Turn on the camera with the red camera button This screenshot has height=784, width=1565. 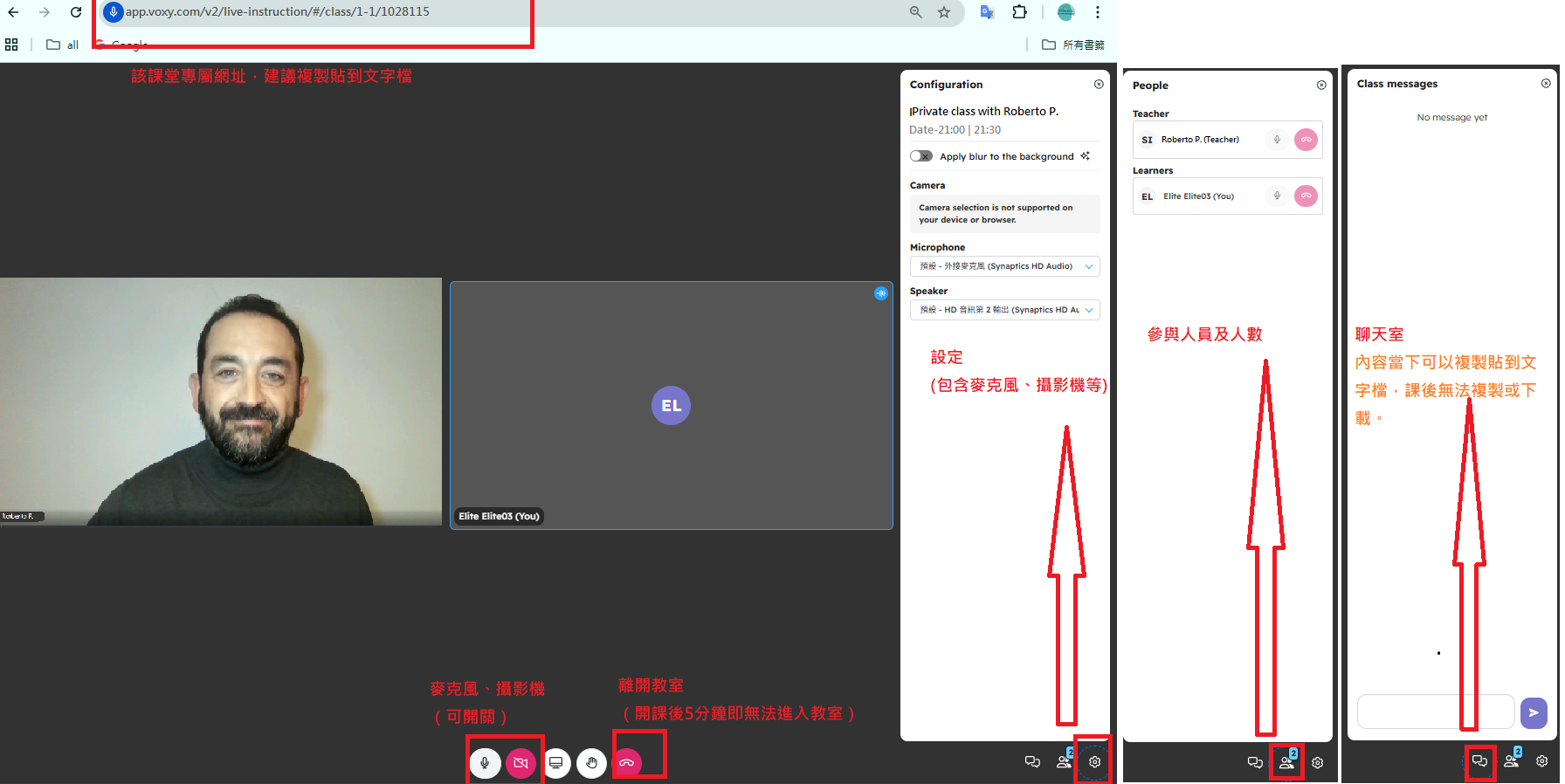point(521,763)
